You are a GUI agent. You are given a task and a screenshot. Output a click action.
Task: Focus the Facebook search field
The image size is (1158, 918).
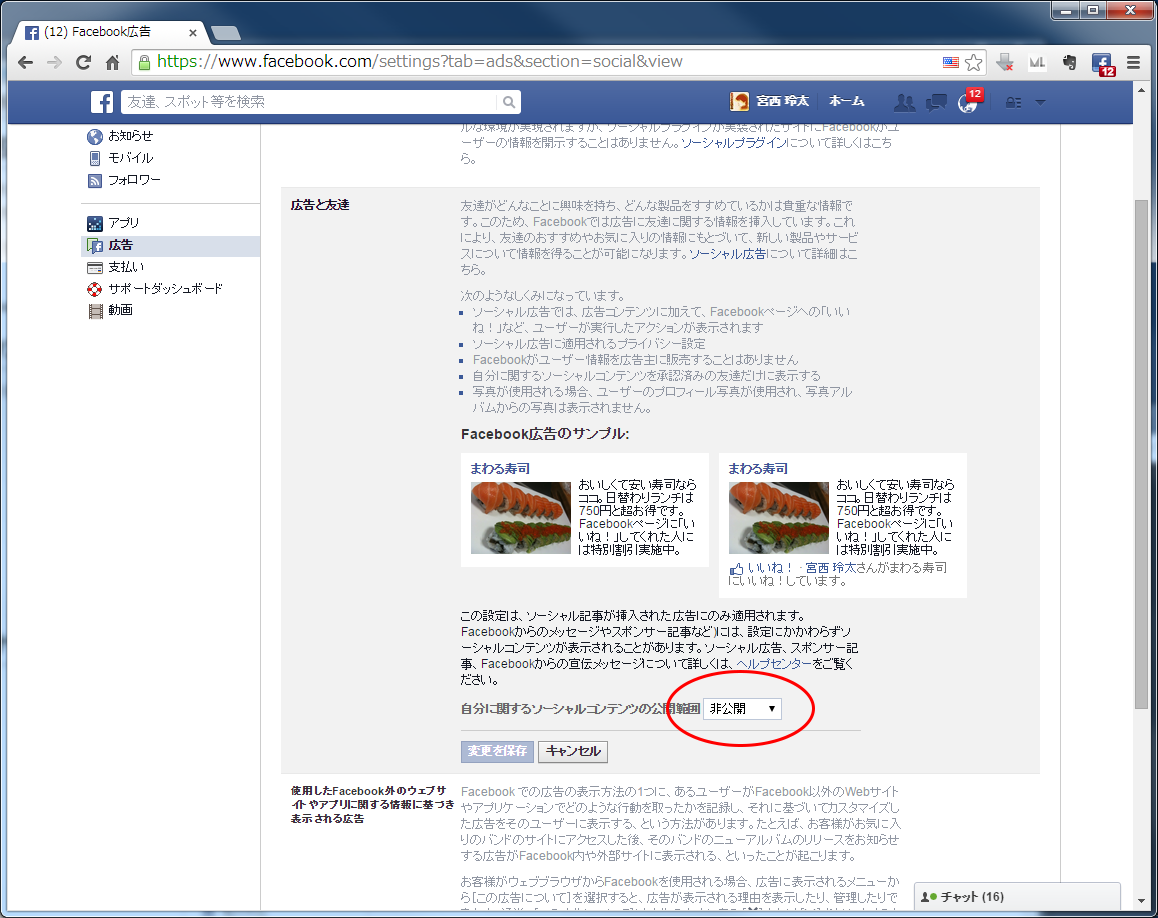tap(309, 102)
